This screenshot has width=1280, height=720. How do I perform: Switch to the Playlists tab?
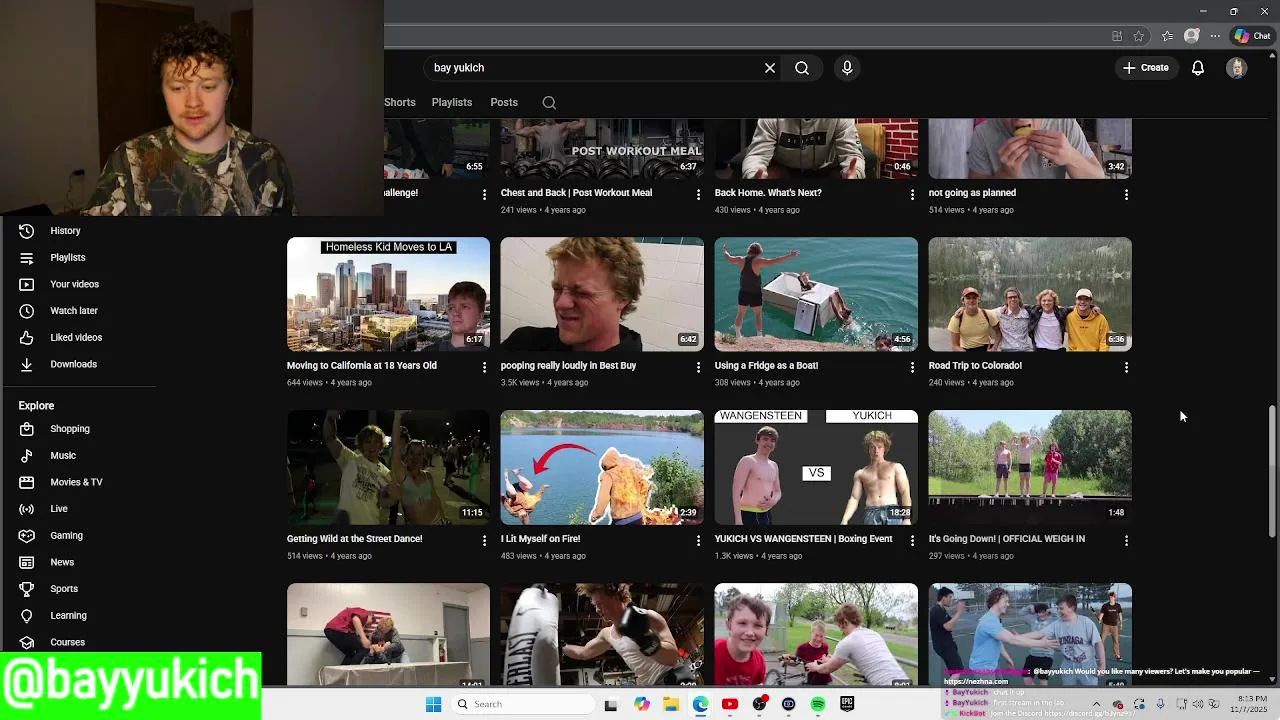[x=452, y=102]
